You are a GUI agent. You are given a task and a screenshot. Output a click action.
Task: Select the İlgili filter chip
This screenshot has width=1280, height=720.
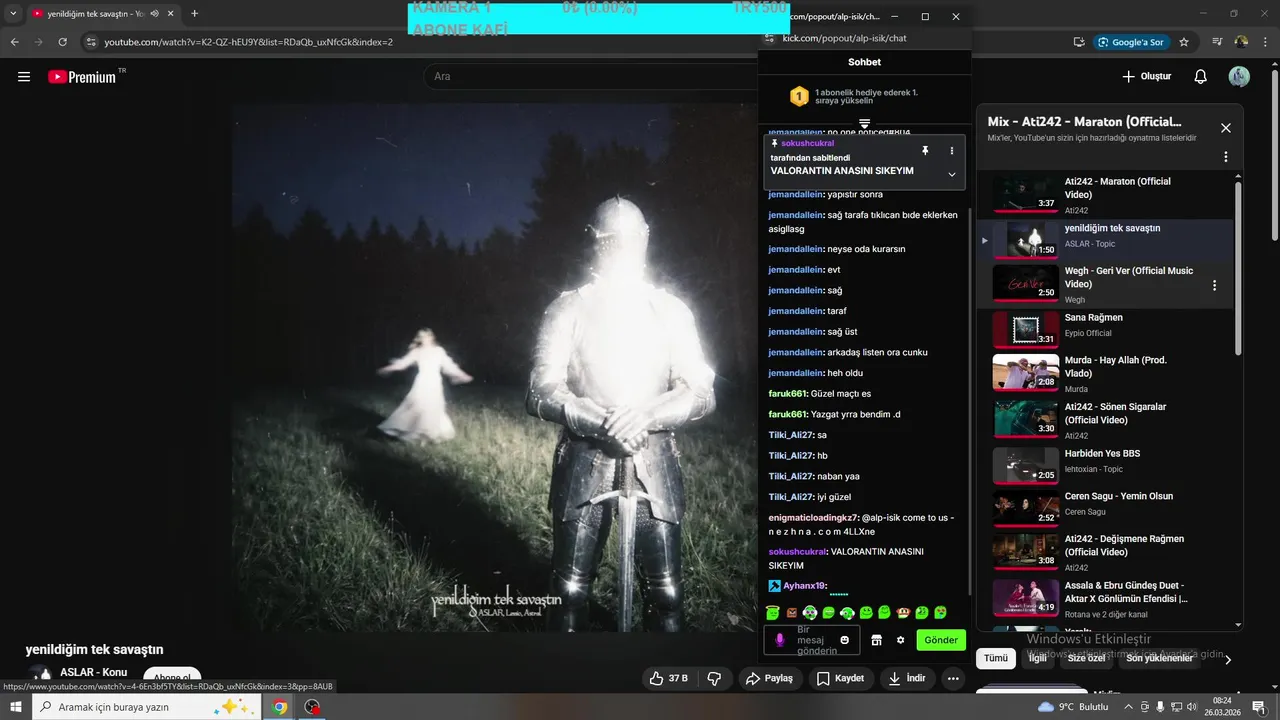(1038, 658)
